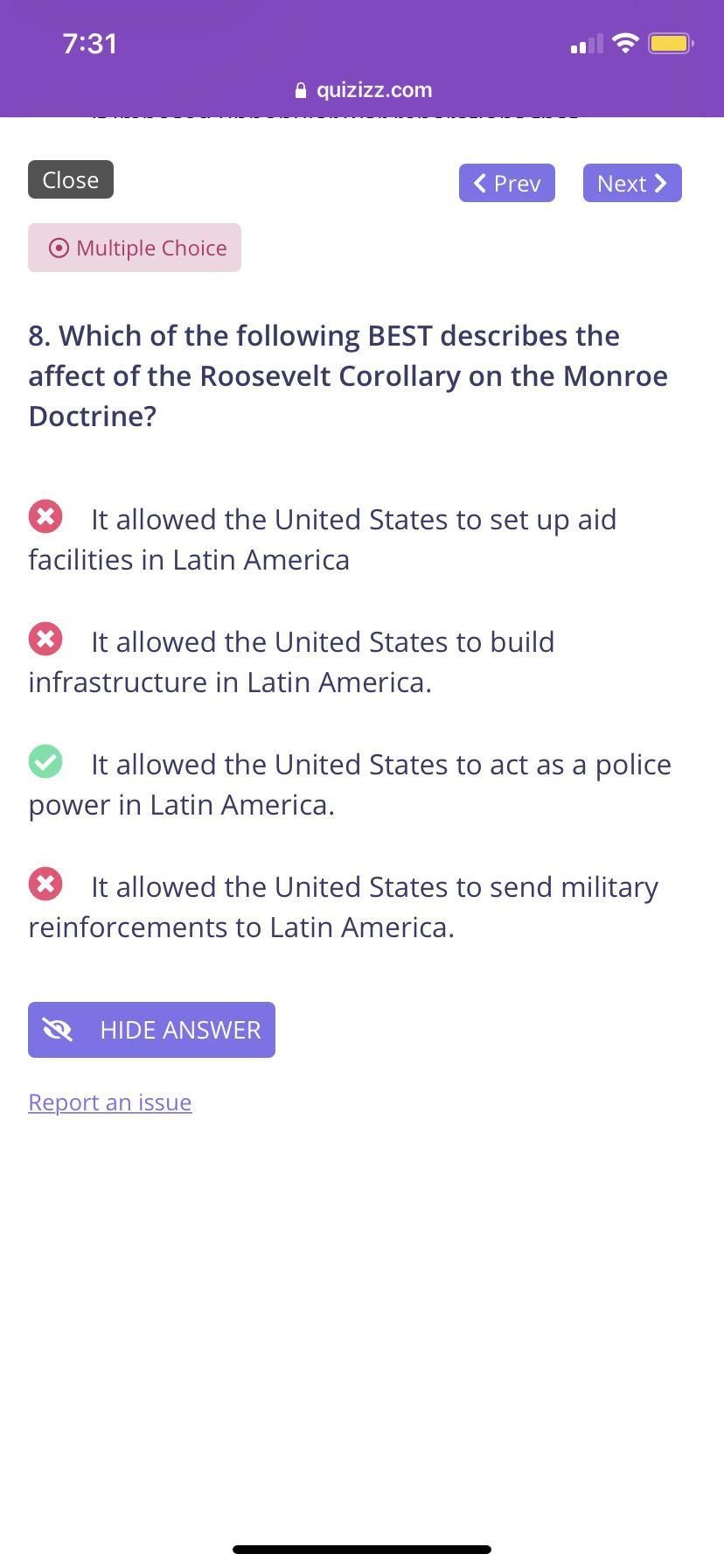Tap the cellular signal bars icon
The height and width of the screenshot is (1568, 724).
(x=586, y=44)
